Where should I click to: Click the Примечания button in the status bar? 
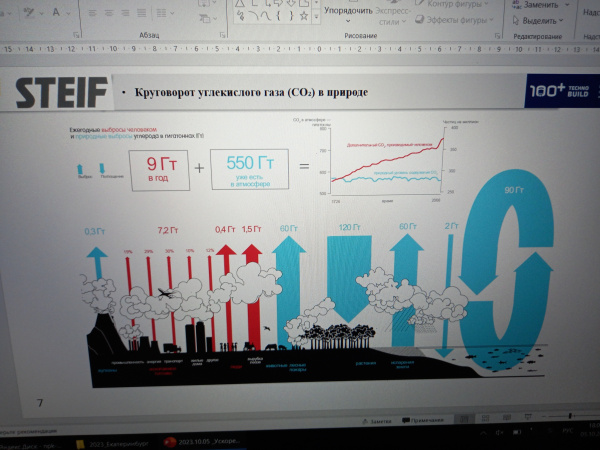point(423,420)
